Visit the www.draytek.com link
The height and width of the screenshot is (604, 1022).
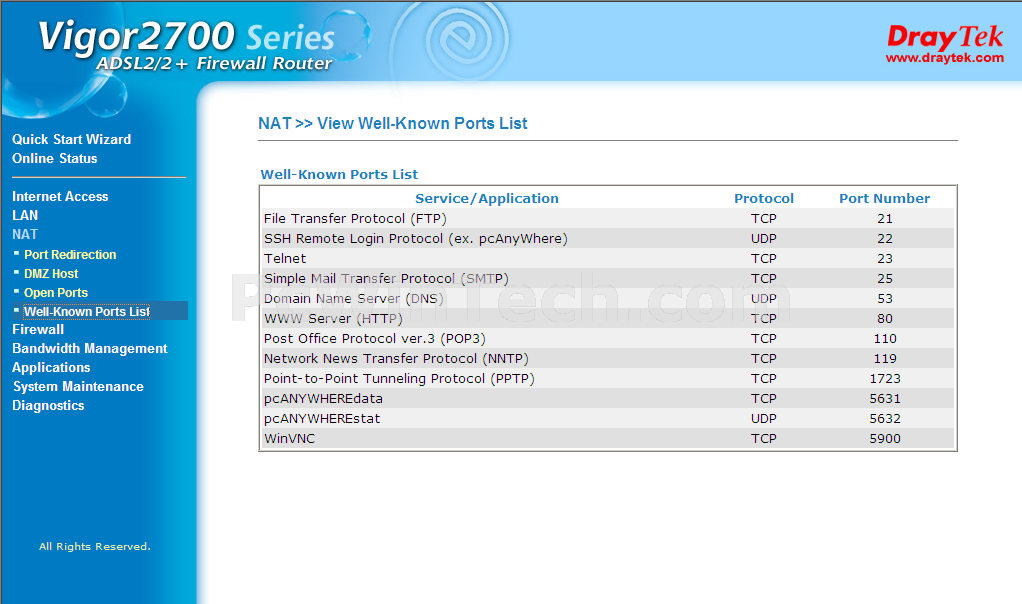click(945, 58)
